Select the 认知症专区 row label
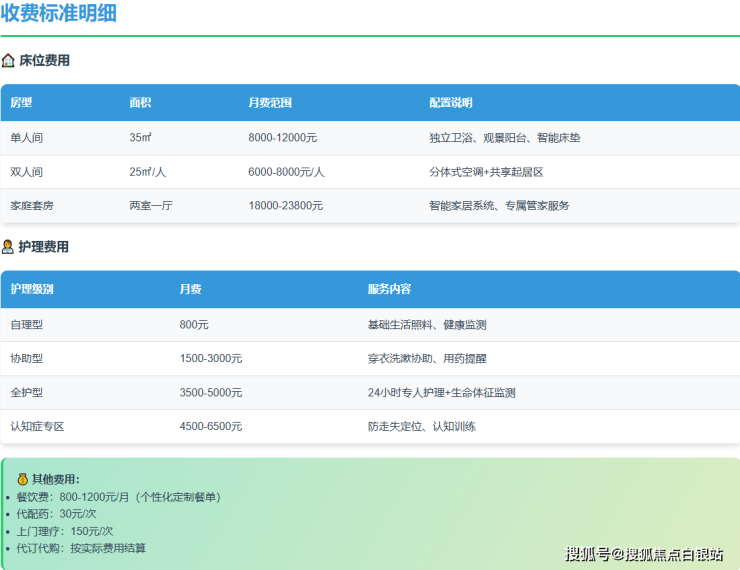 [x=37, y=427]
